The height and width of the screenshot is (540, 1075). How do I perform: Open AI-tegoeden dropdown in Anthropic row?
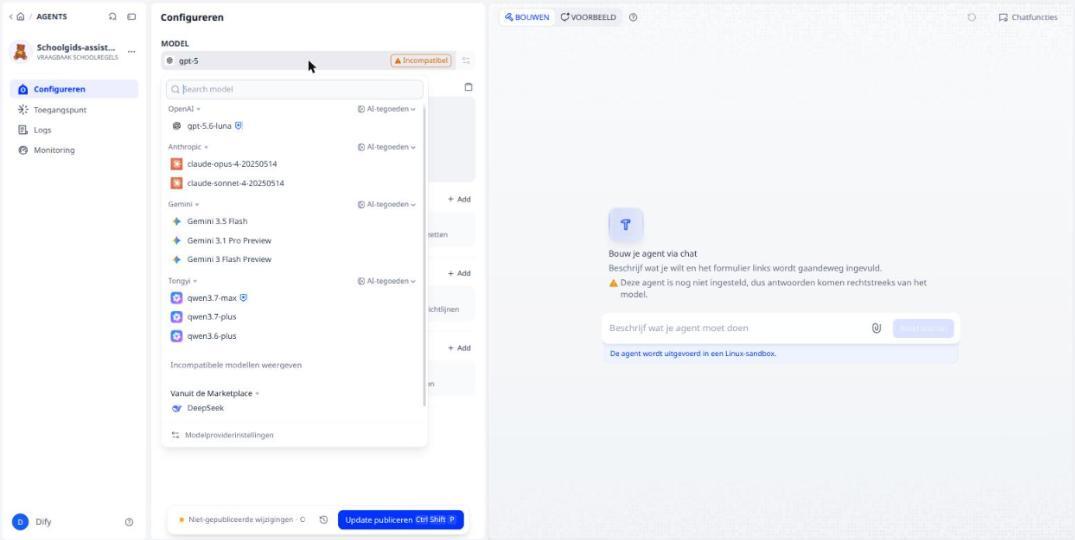click(387, 147)
